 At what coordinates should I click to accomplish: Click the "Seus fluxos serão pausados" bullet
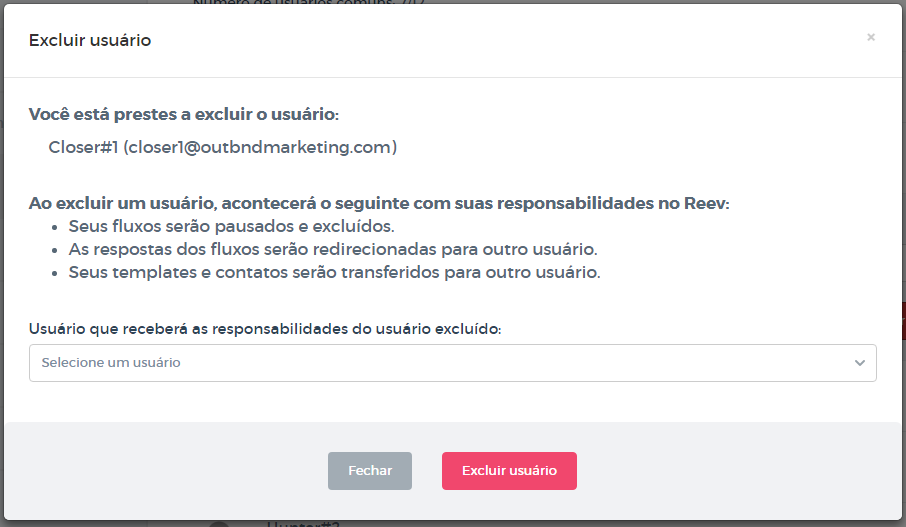(231, 226)
